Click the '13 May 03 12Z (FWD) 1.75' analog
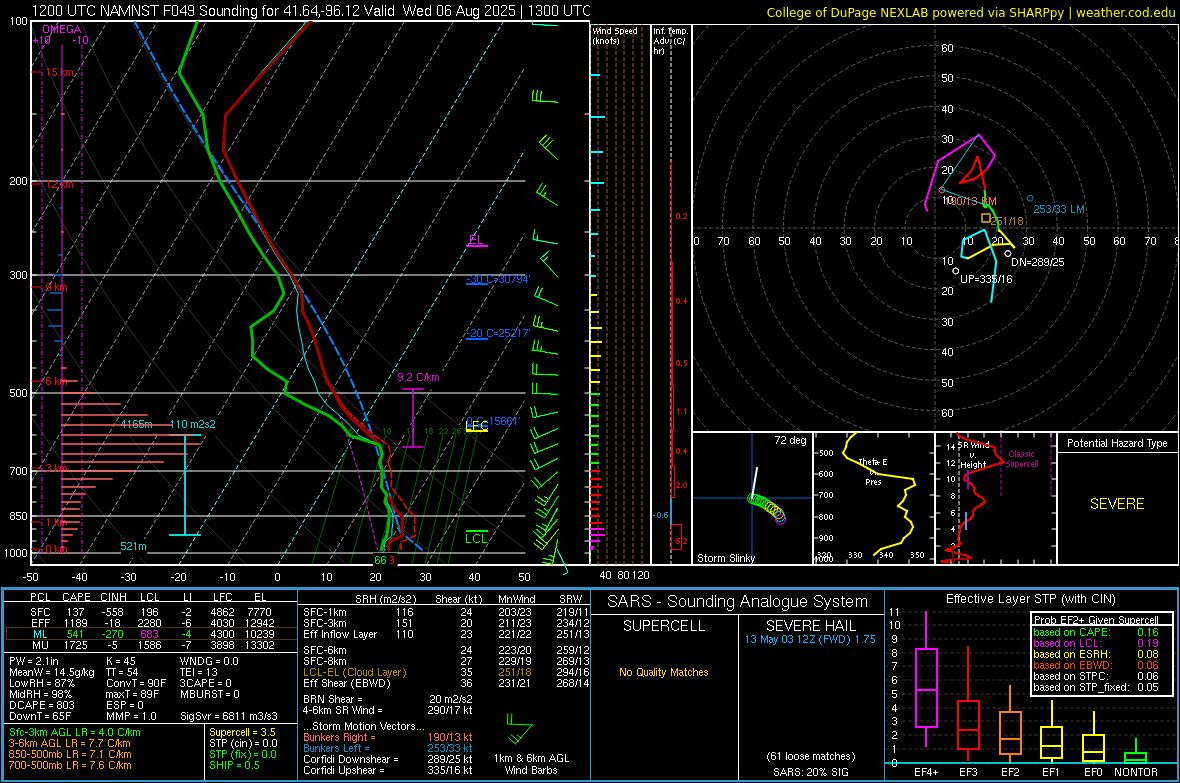Viewport: 1180px width, 783px height. pyautogui.click(x=810, y=639)
